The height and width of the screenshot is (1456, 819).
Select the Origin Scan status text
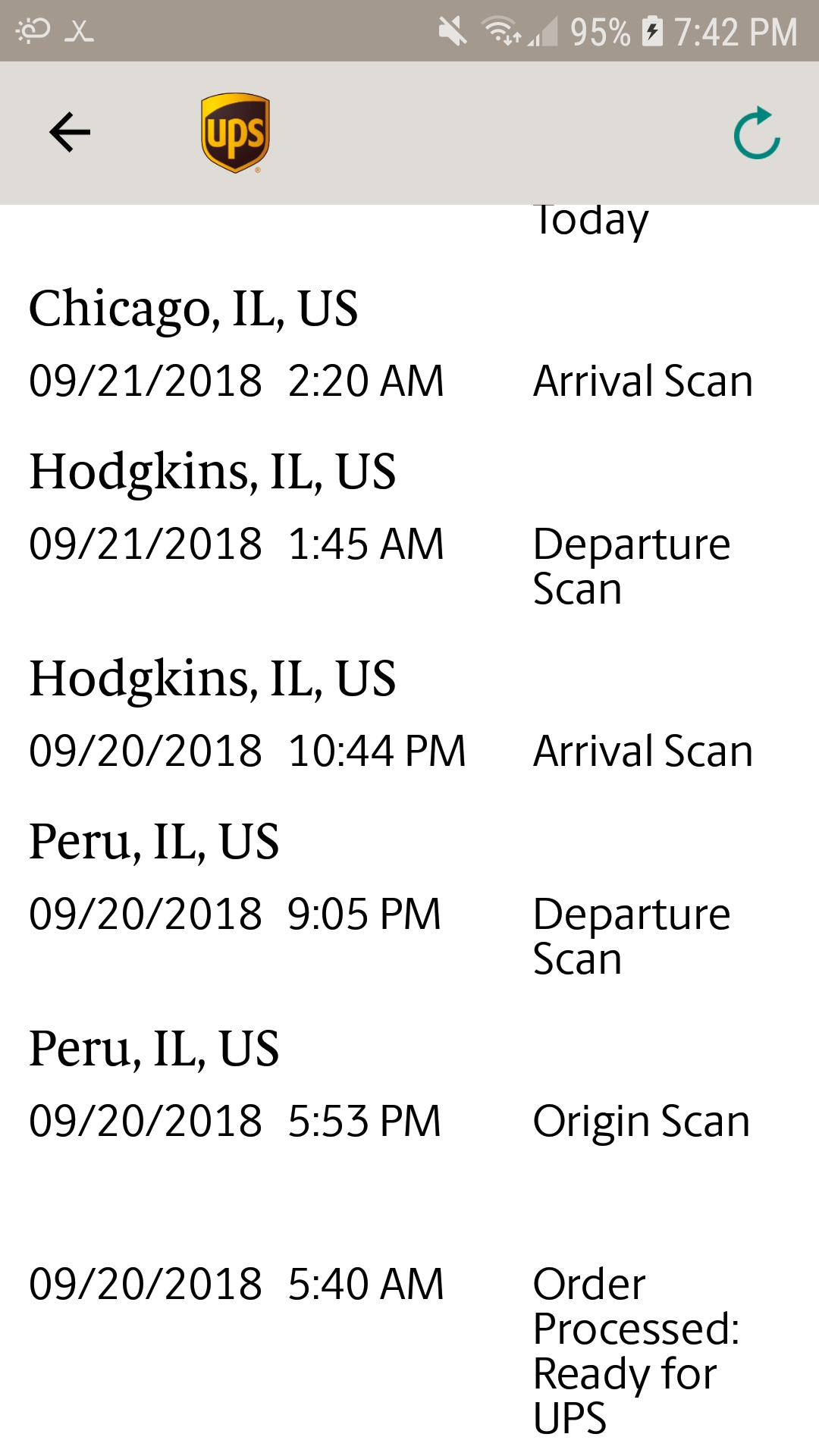642,1122
